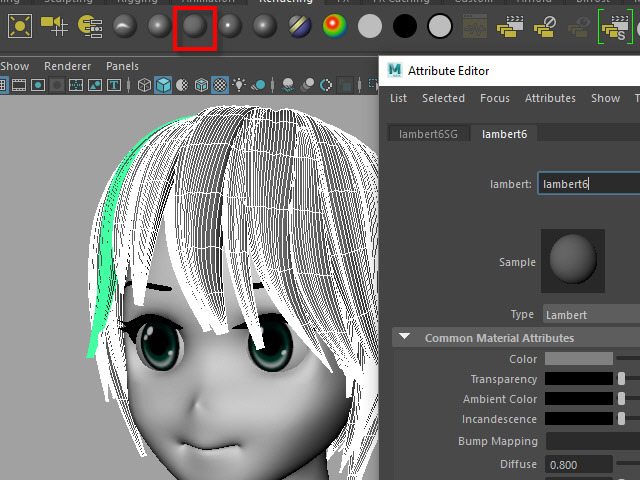This screenshot has width=640, height=480.
Task: Toggle textured checker display in viewport toolbar
Action: coord(219,85)
